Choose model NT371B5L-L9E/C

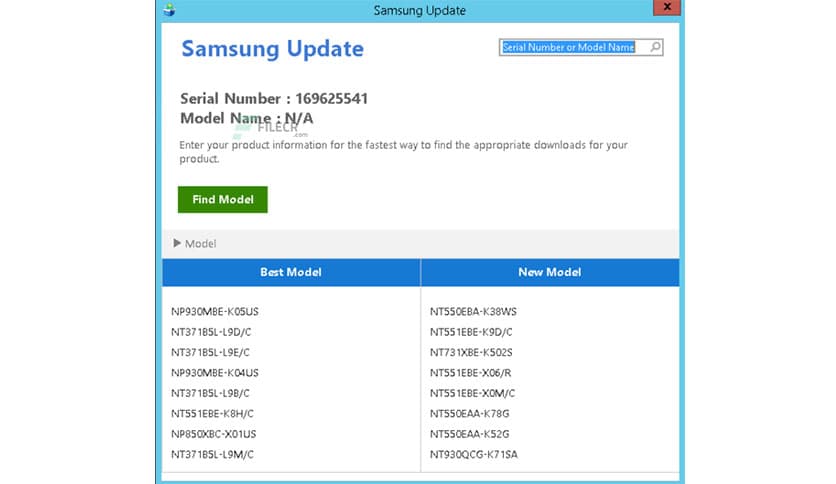tap(210, 352)
